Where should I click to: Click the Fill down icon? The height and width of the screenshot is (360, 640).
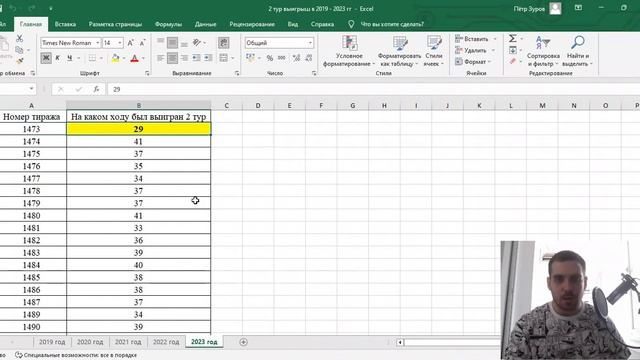point(513,50)
